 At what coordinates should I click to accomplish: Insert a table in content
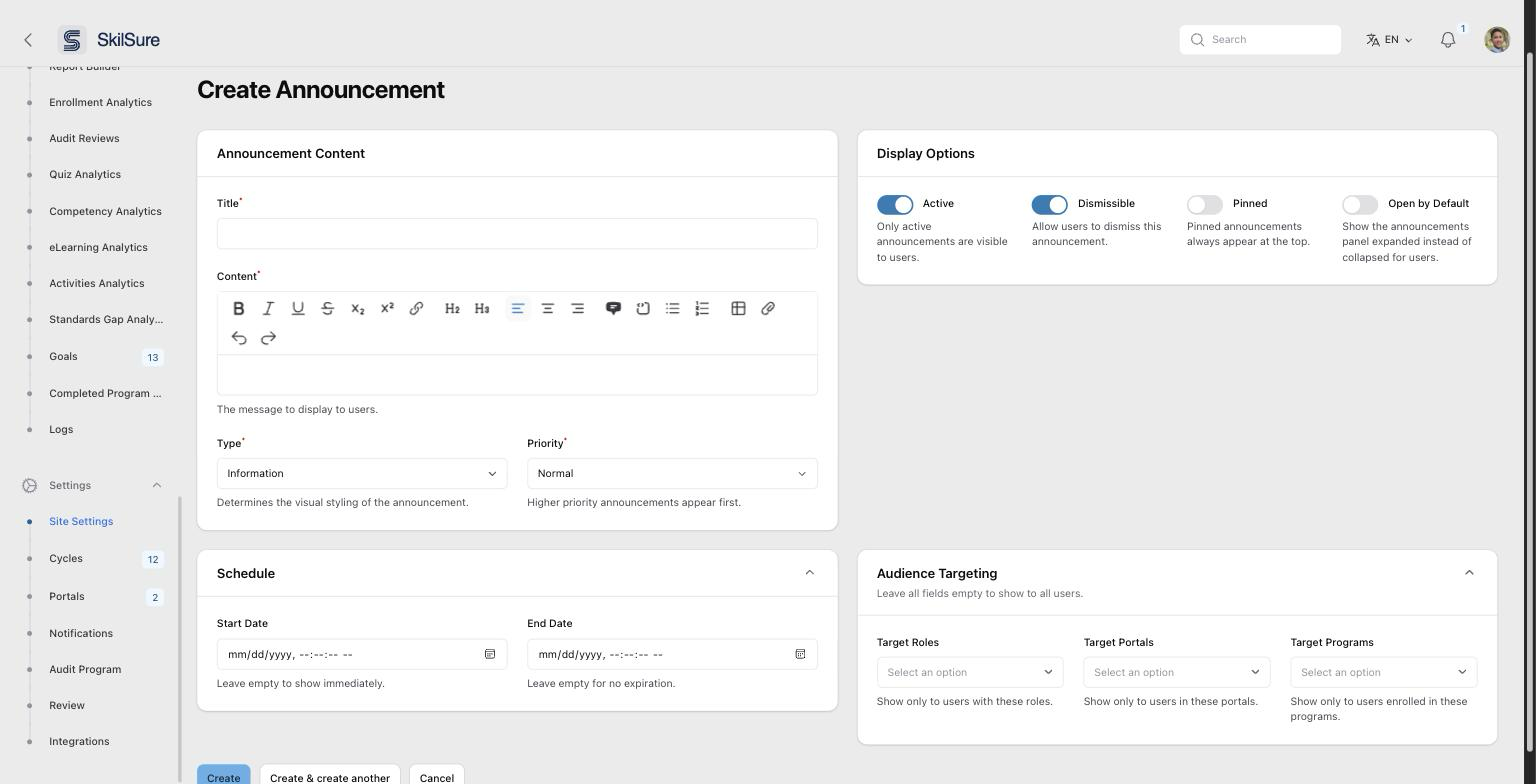738,308
